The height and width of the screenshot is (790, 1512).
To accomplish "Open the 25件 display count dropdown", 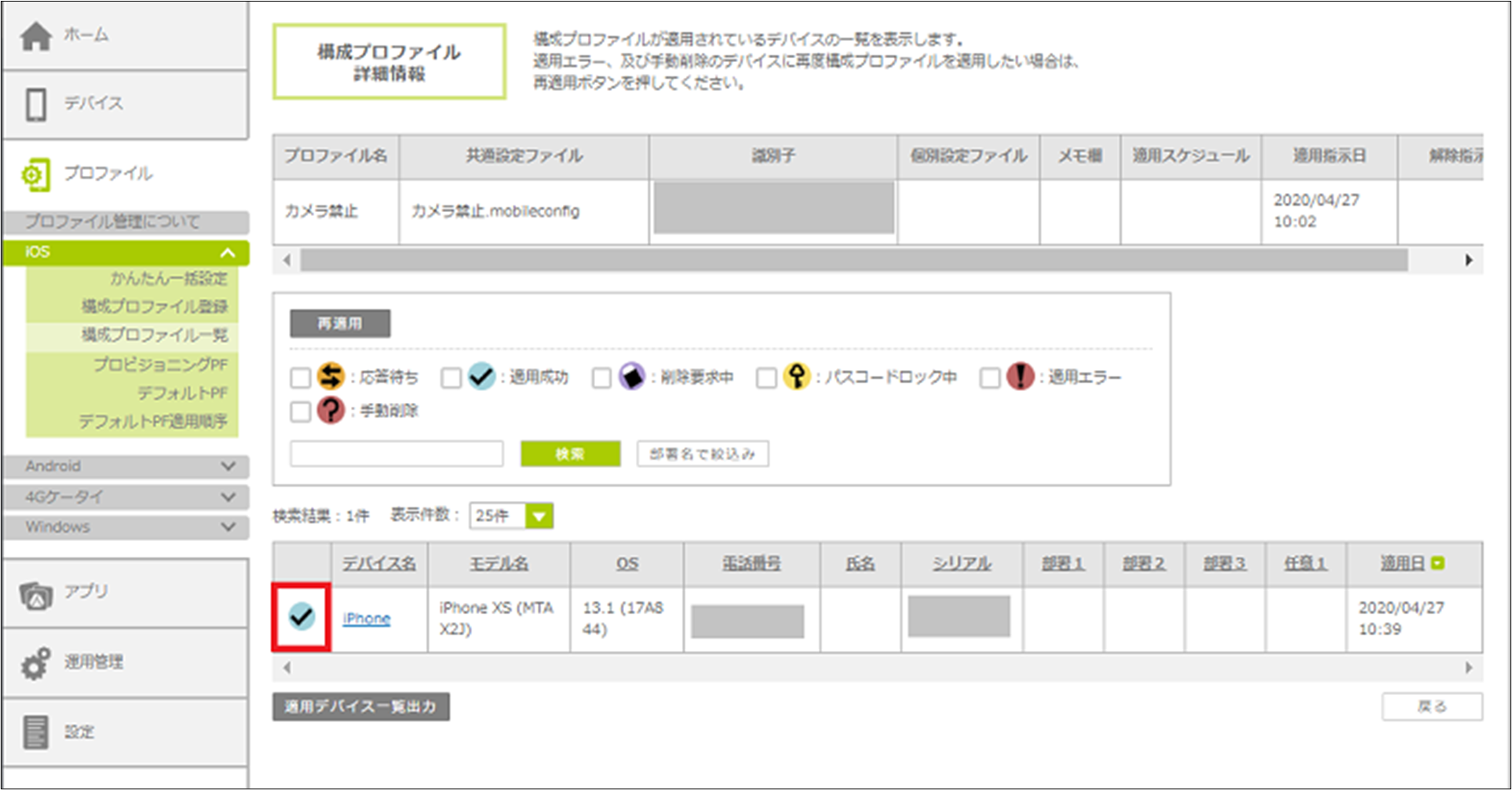I will pyautogui.click(x=539, y=516).
